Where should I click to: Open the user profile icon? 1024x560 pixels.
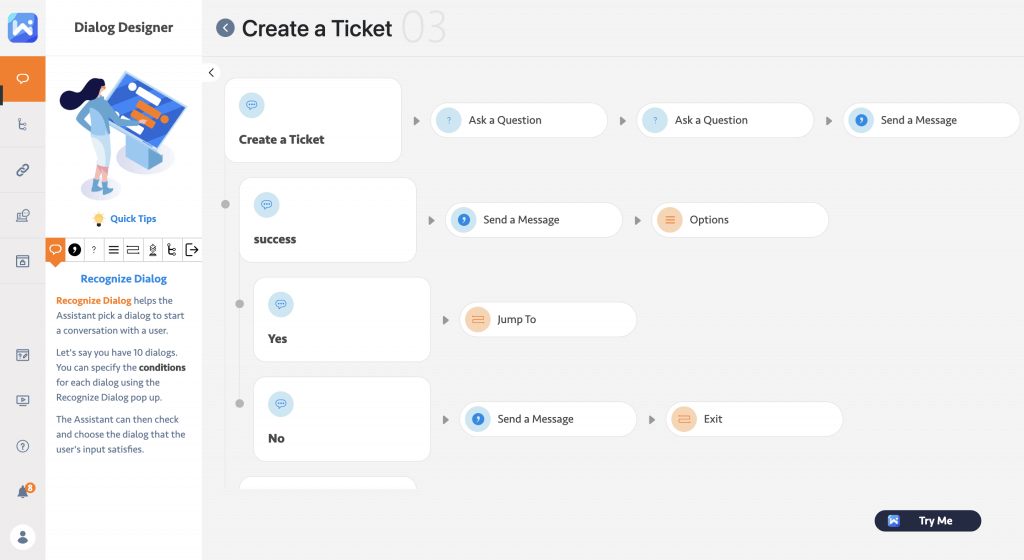pyautogui.click(x=23, y=537)
